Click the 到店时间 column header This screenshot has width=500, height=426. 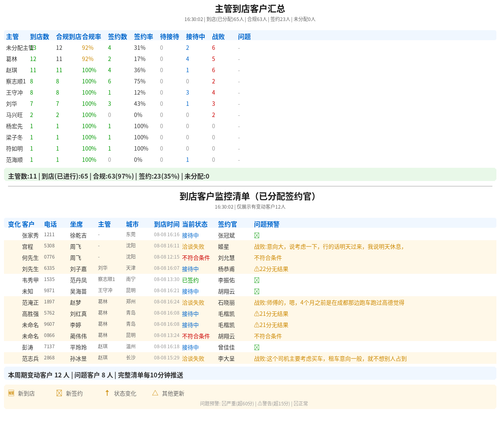[167, 224]
